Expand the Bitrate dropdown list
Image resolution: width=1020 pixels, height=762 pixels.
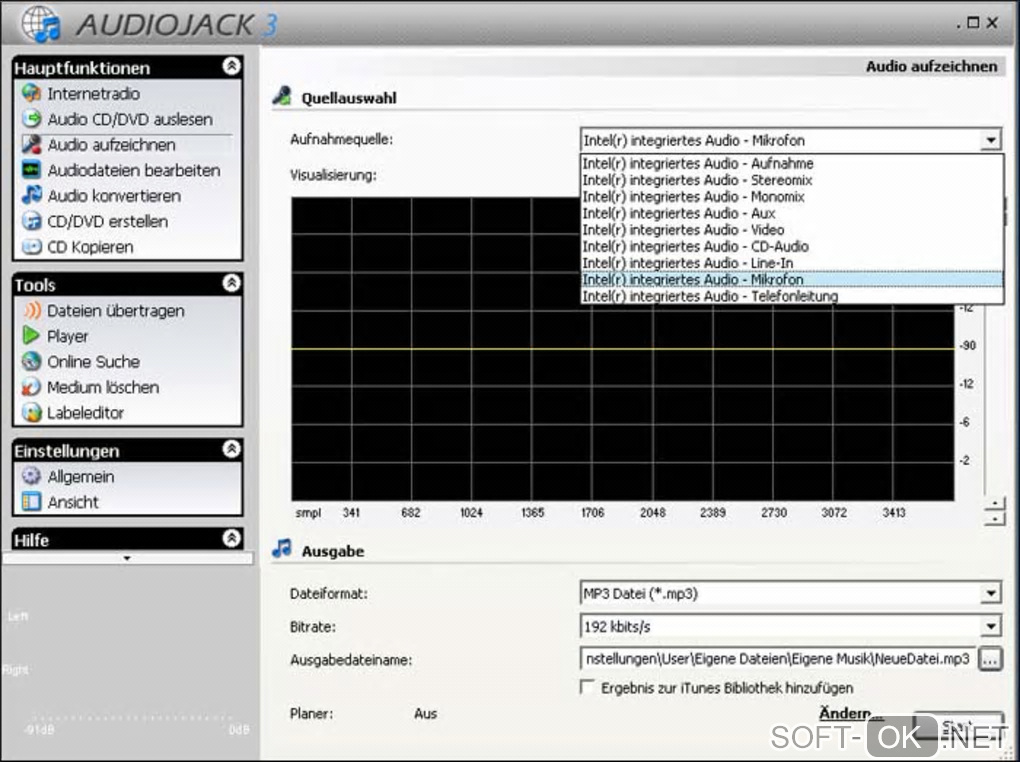[990, 627]
